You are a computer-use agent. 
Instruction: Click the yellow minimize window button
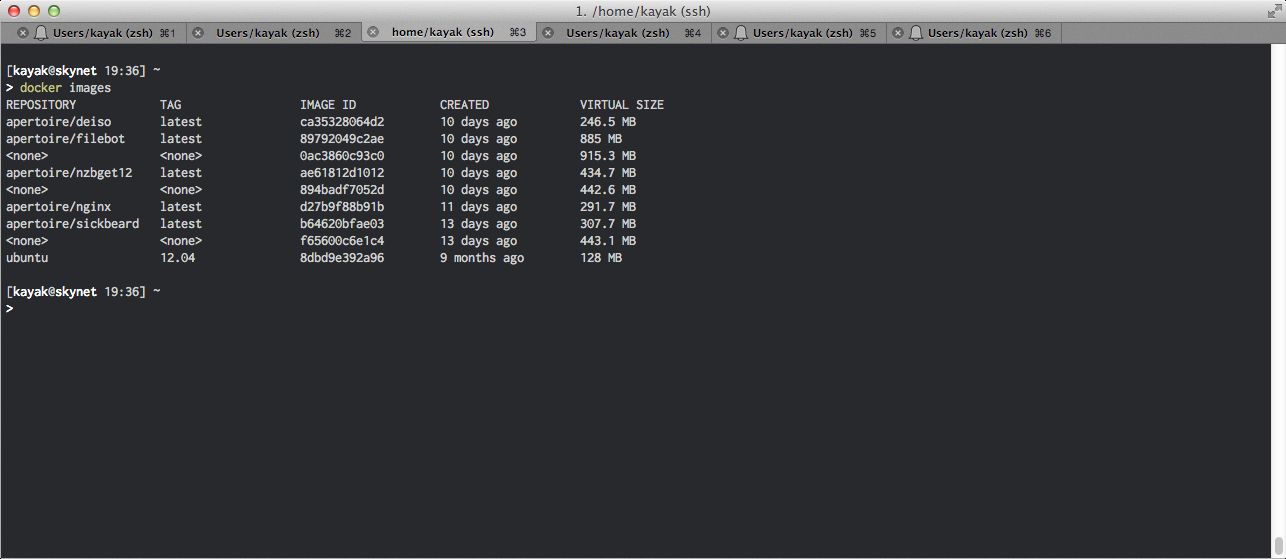tap(33, 11)
